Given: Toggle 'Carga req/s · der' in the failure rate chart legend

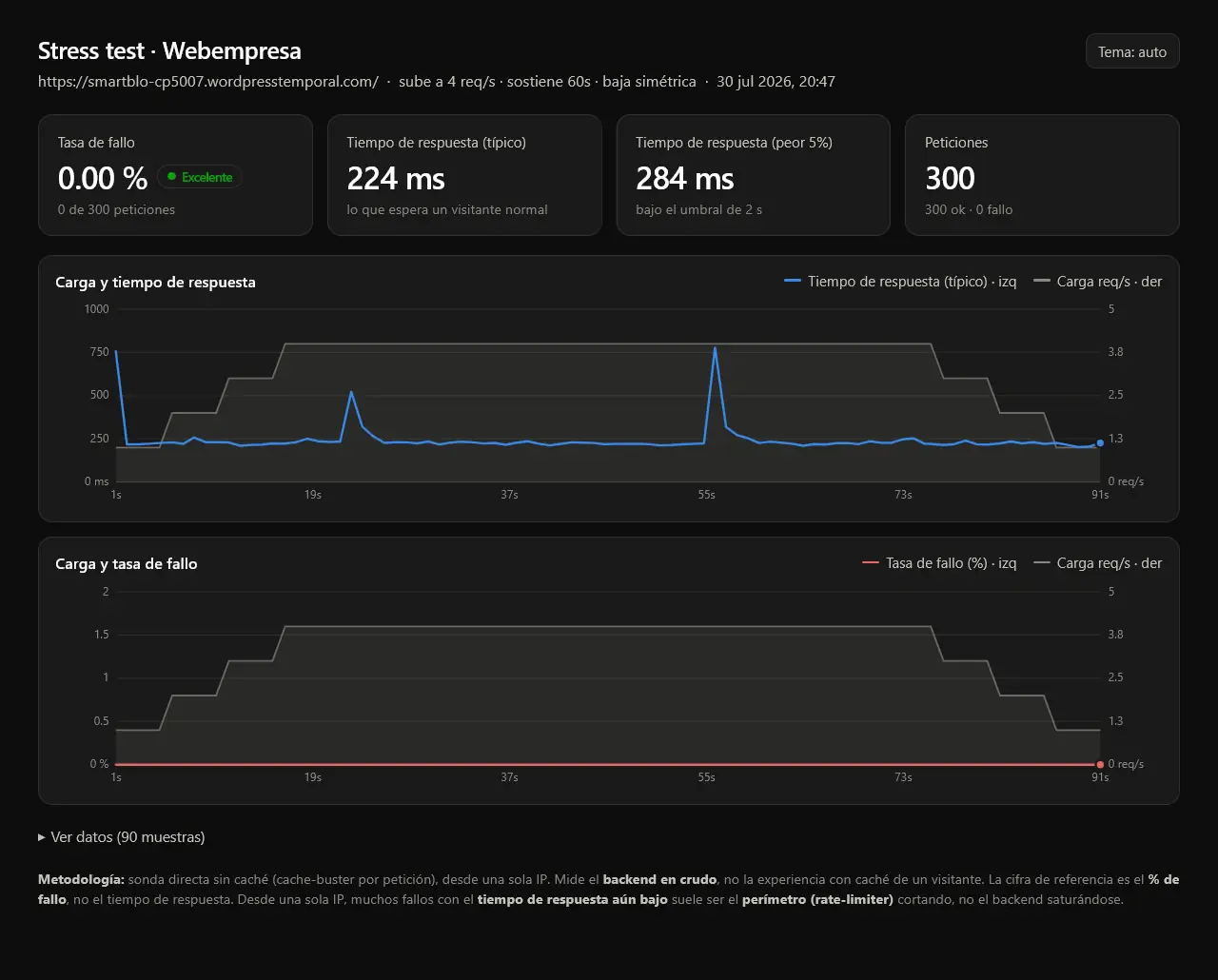Looking at the screenshot, I should pyautogui.click(x=1097, y=563).
